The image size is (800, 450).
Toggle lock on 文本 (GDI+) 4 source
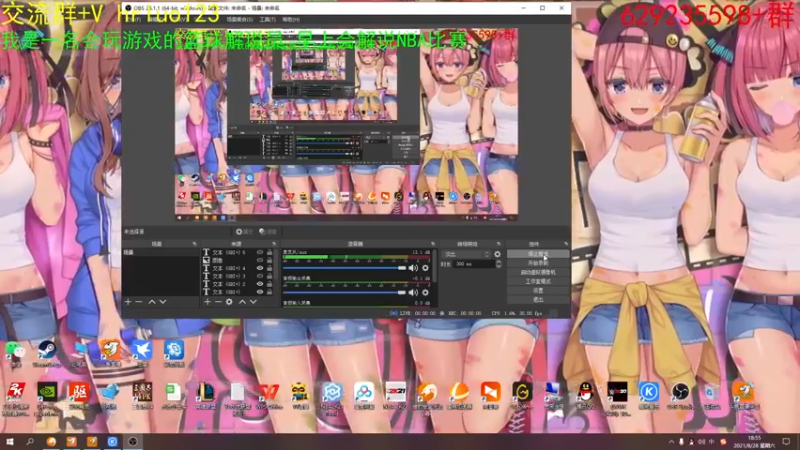click(269, 268)
